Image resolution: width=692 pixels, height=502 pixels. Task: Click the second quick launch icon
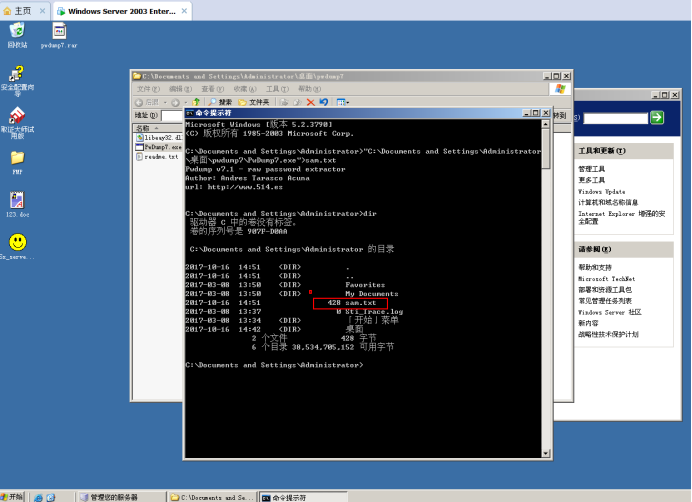[x=51, y=497]
